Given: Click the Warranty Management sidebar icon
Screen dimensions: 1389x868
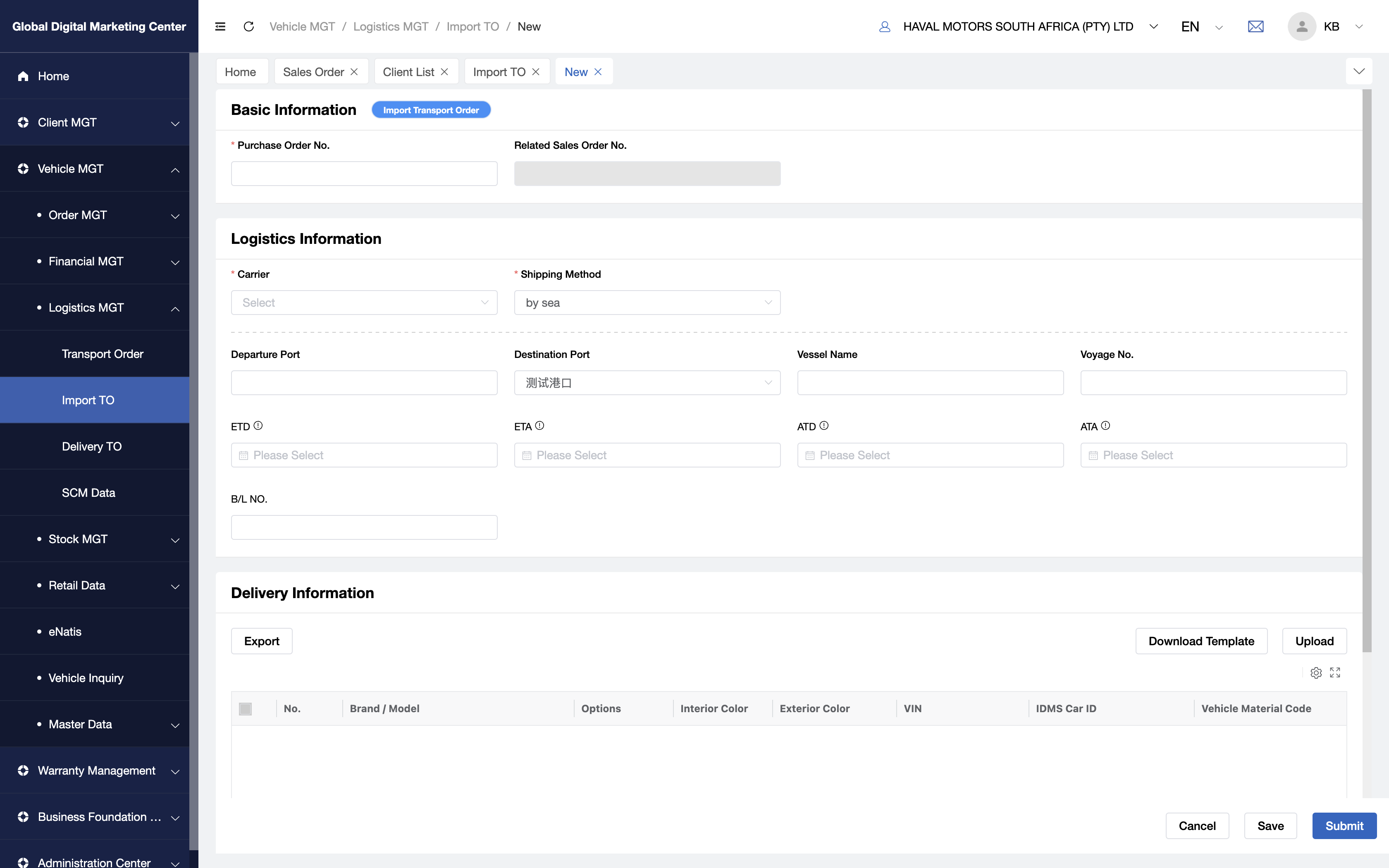Looking at the screenshot, I should click(x=23, y=770).
